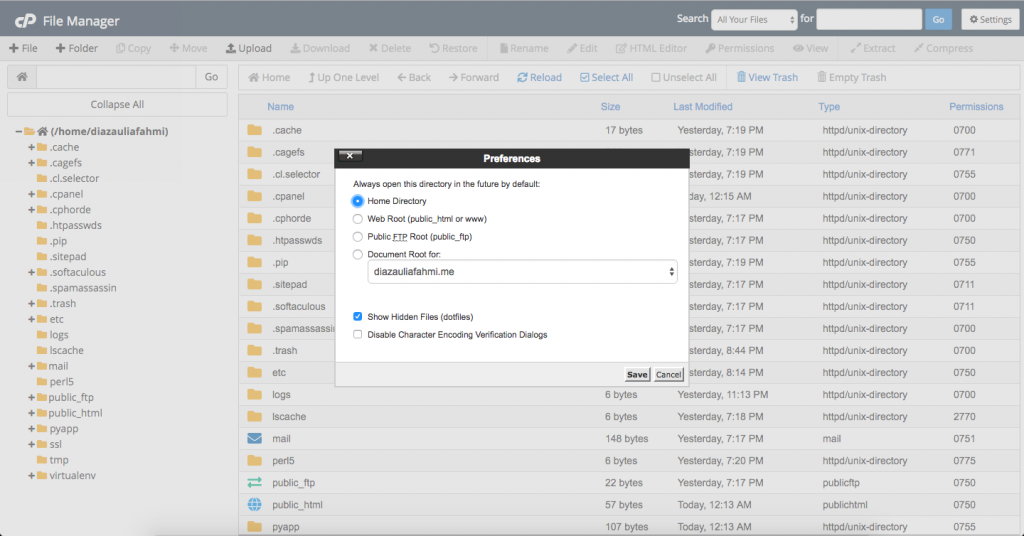Click the public_ftp transfer arrows icon
This screenshot has width=1024, height=536.
(x=254, y=483)
